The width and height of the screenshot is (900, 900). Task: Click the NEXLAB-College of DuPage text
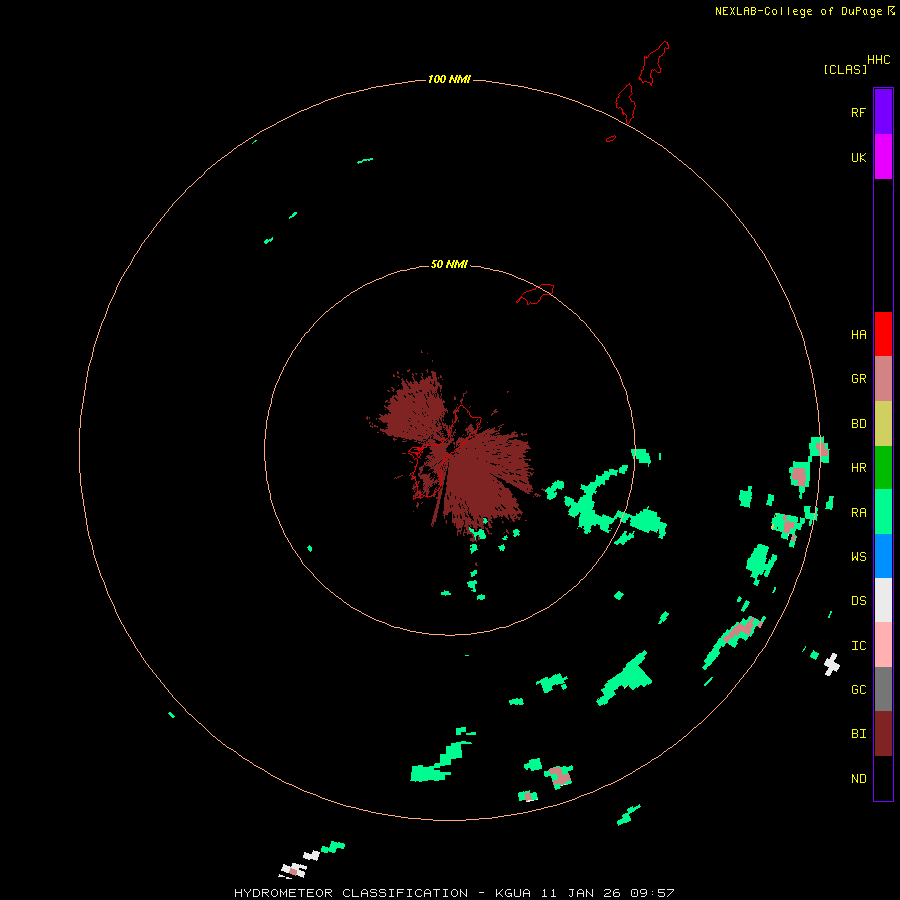pyautogui.click(x=798, y=11)
